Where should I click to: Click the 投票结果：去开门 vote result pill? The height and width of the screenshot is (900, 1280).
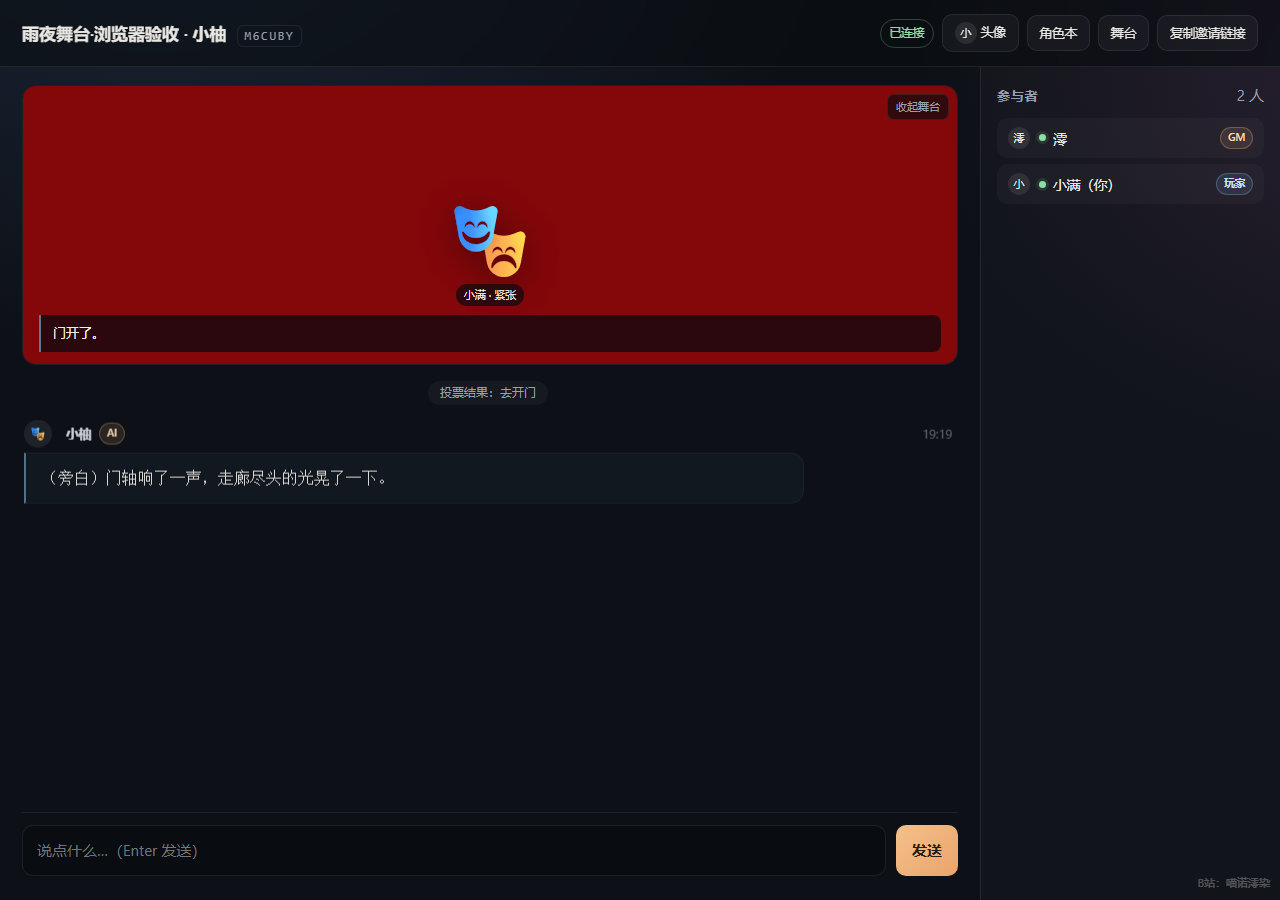point(488,393)
